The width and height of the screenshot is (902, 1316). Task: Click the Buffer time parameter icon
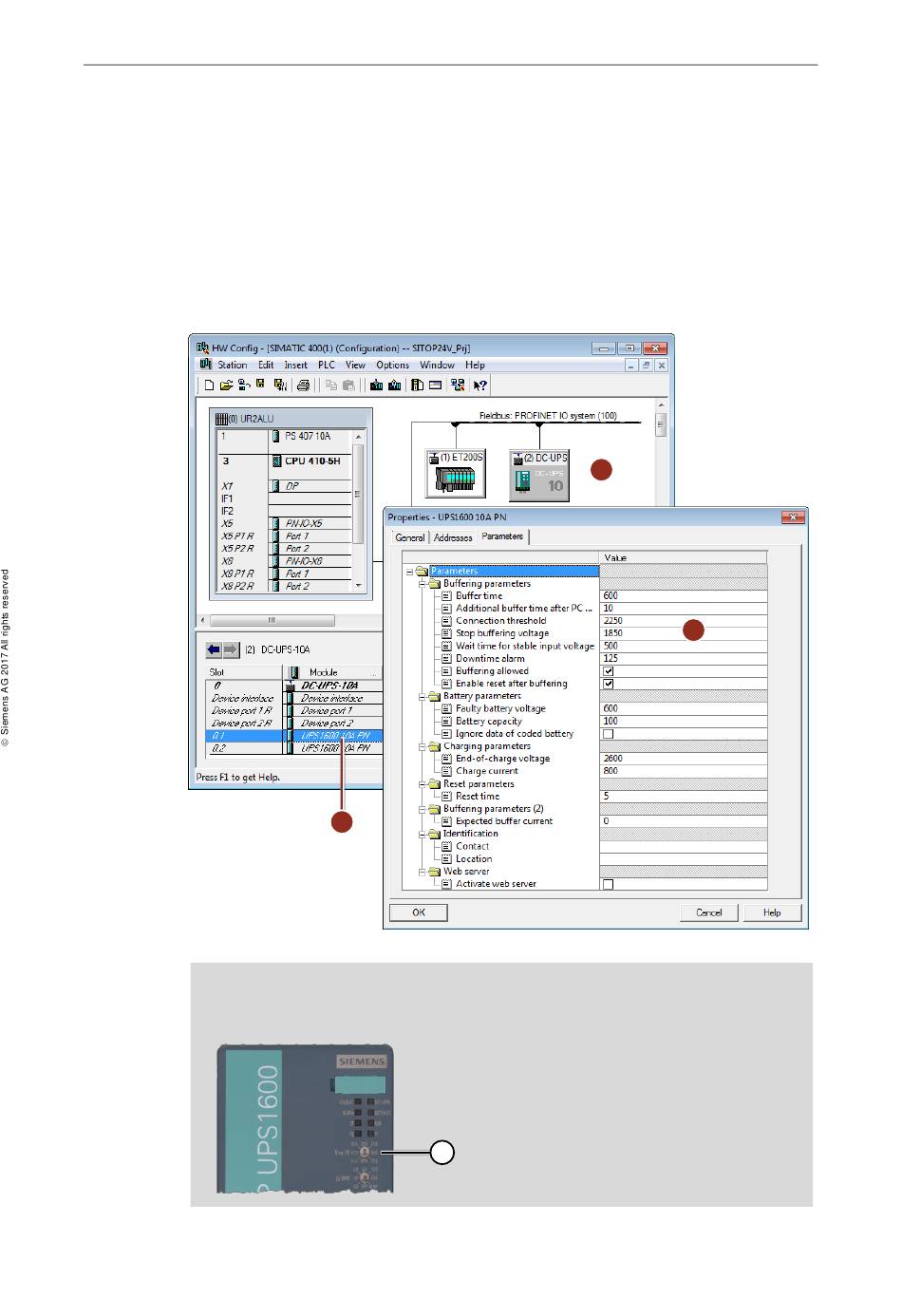tap(447, 596)
